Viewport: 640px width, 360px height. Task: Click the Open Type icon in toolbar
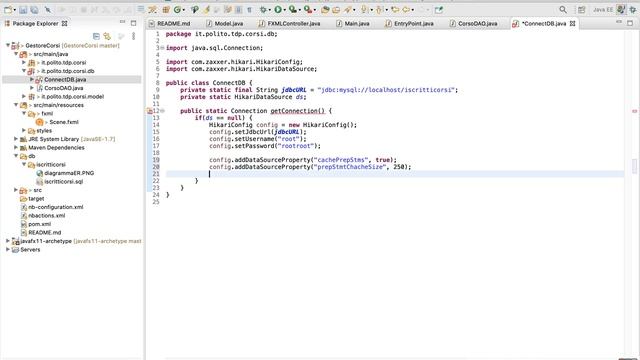point(325,10)
